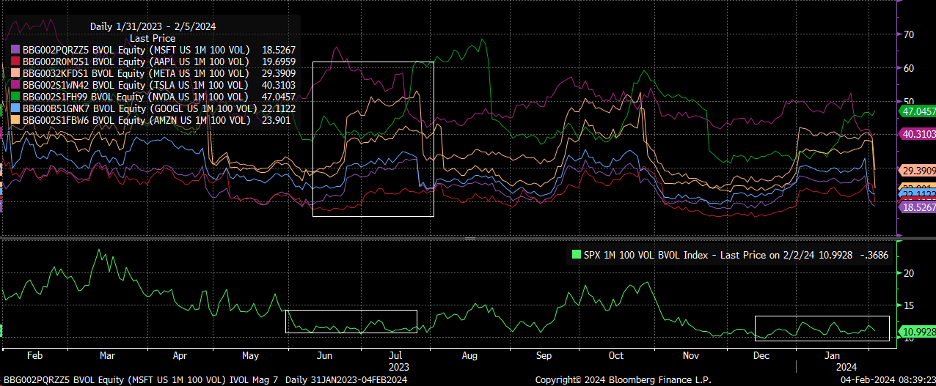Click the legend value 47.0457 for NVDA
Viewport: 936px width, 386px height.
279,97
